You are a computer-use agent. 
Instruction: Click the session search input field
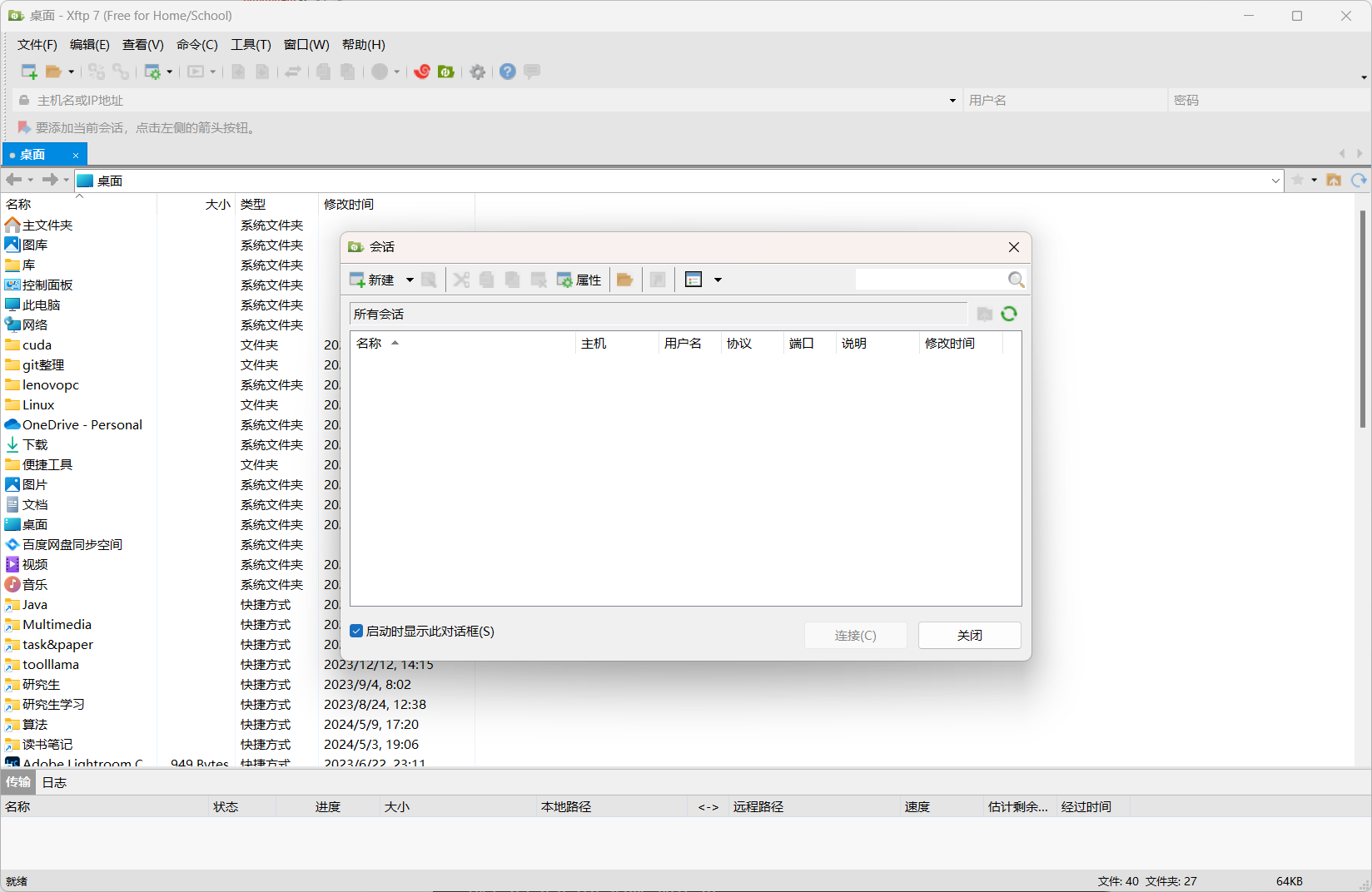pyautogui.click(x=930, y=280)
